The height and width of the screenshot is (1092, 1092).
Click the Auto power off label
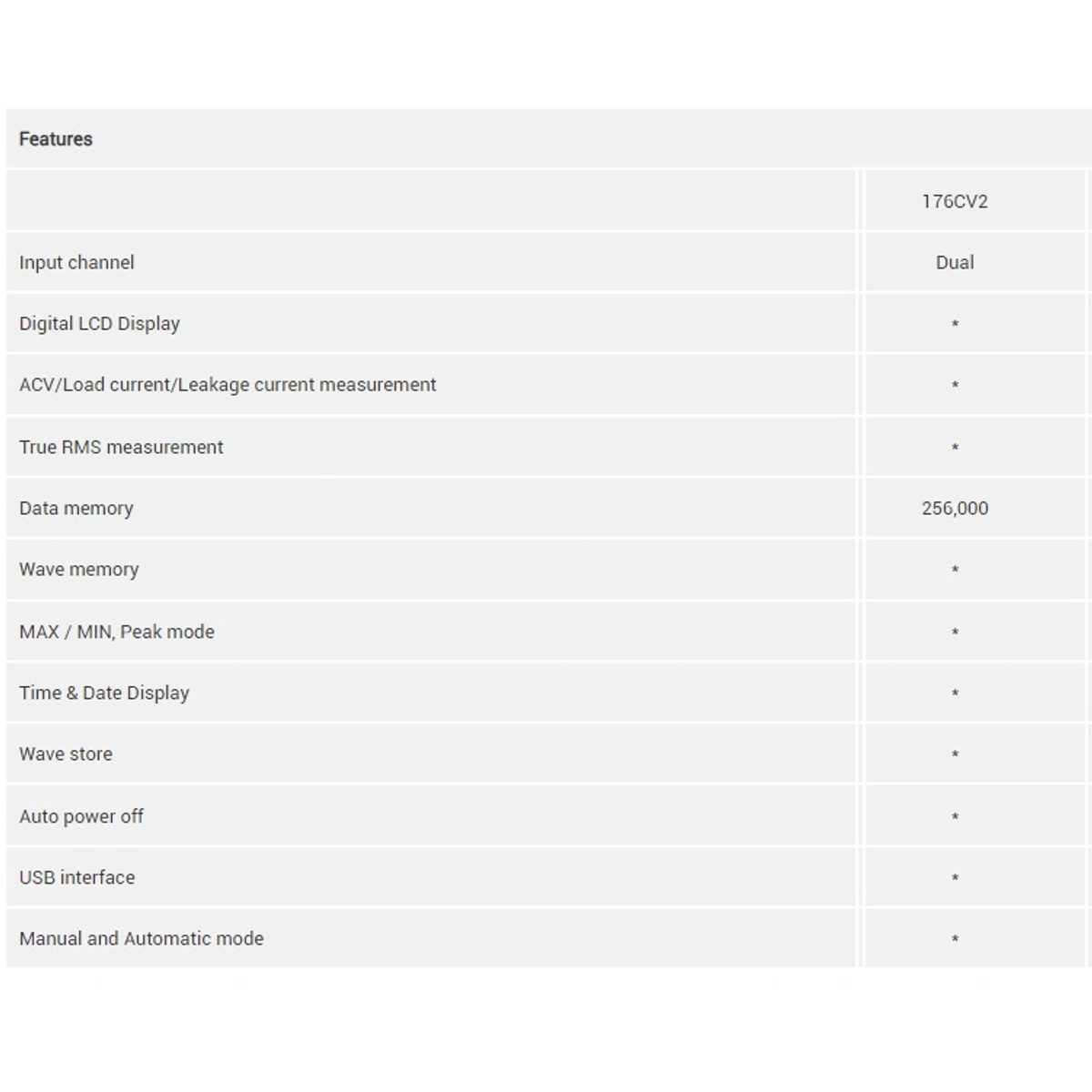click(81, 816)
